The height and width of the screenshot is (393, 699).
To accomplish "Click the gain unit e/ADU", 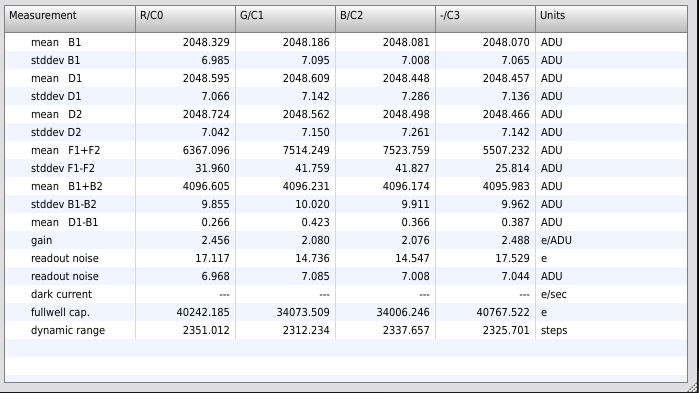I will [556, 241].
